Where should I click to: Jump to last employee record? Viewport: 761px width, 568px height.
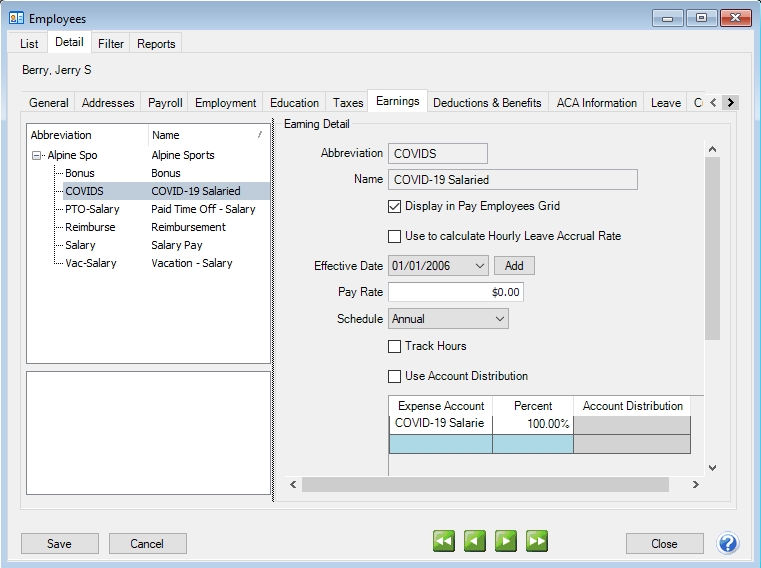(x=537, y=541)
